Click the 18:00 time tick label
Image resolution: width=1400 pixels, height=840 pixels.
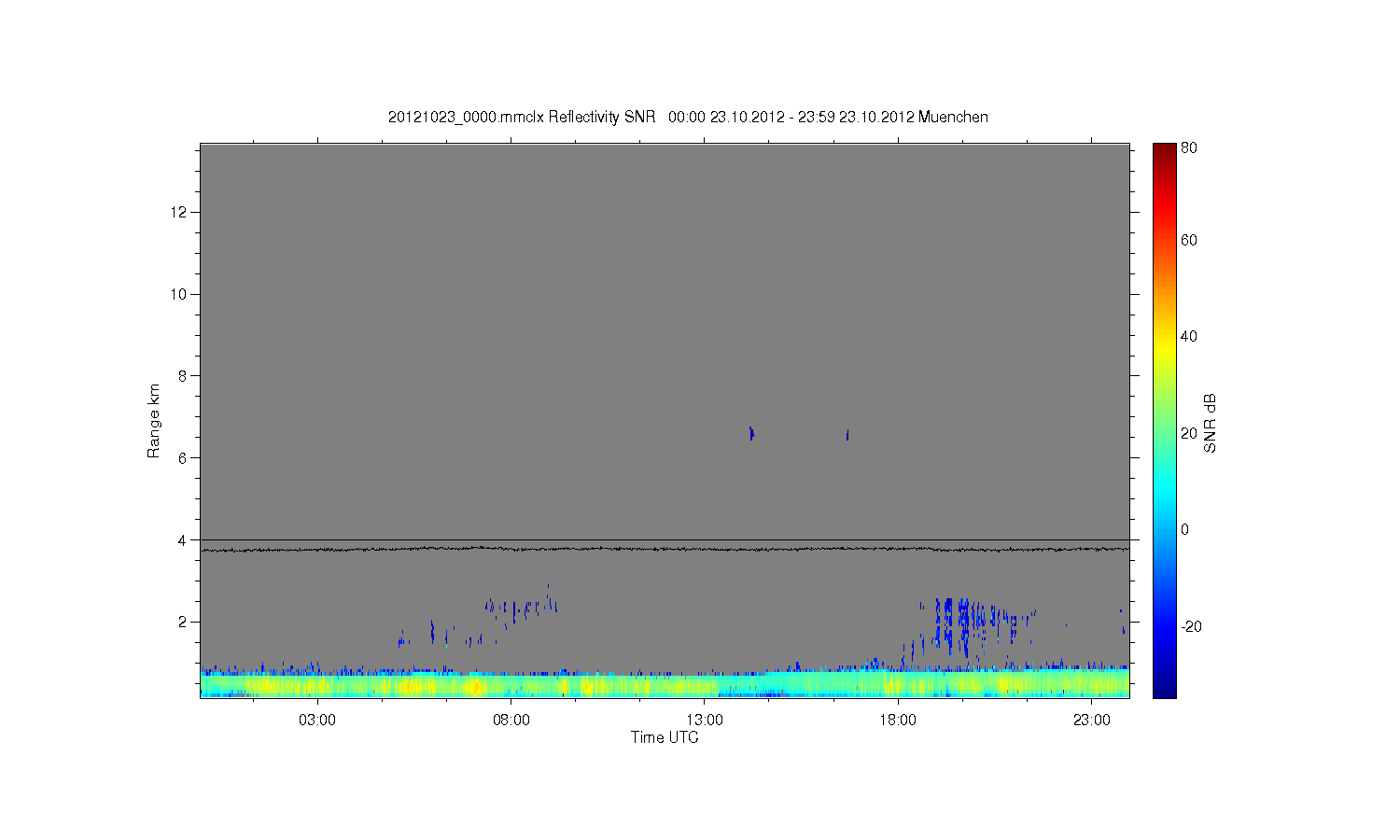[x=898, y=721]
